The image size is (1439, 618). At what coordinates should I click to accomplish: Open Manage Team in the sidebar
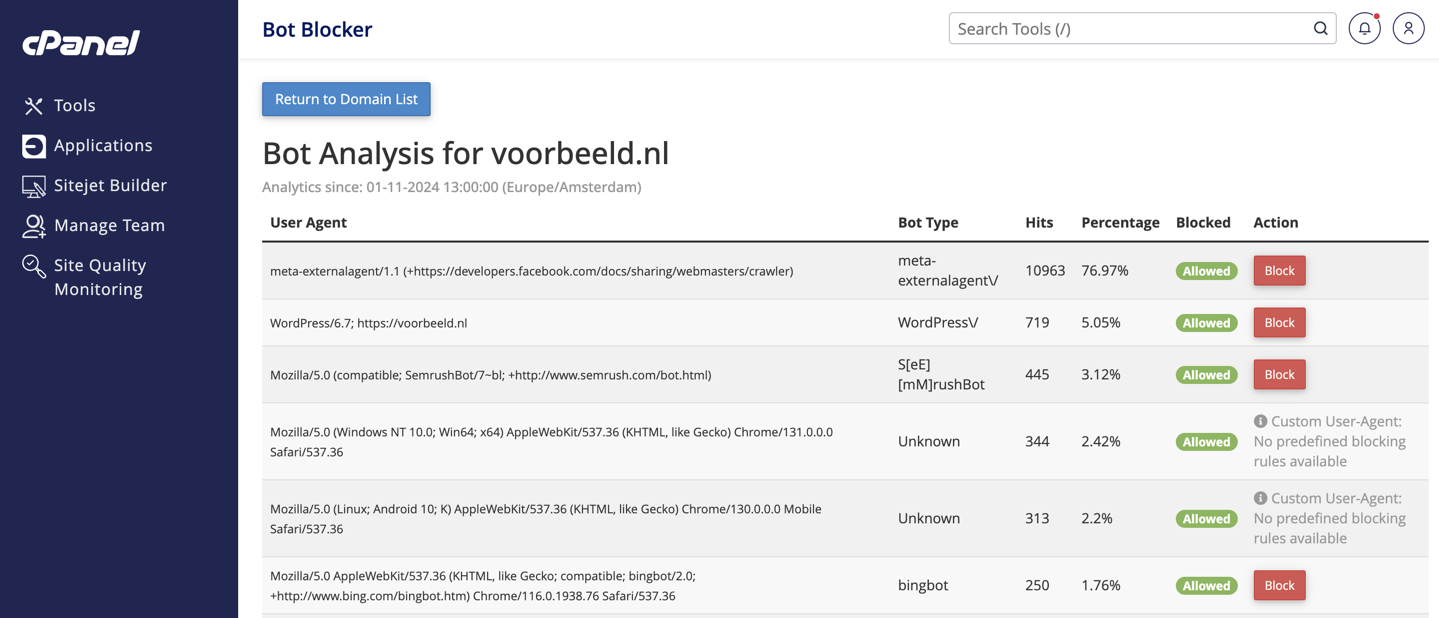(109, 225)
